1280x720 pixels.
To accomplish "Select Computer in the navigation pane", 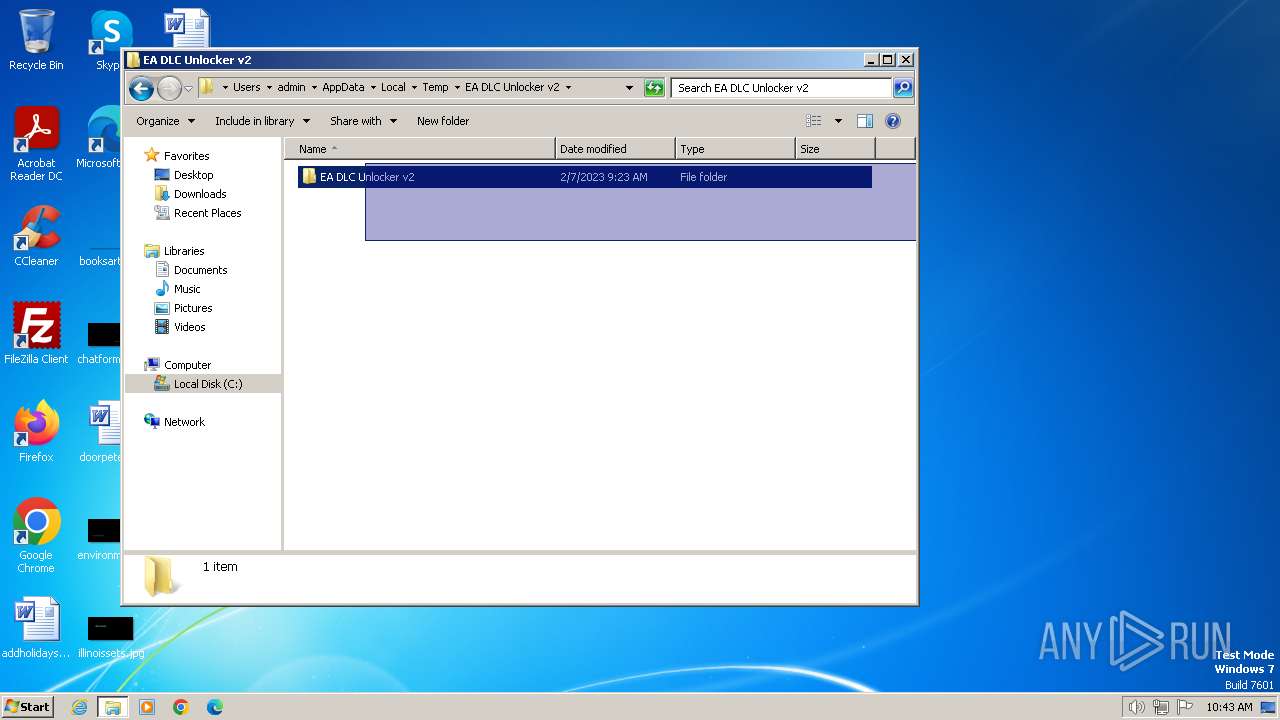I will pyautogui.click(x=178, y=365).
